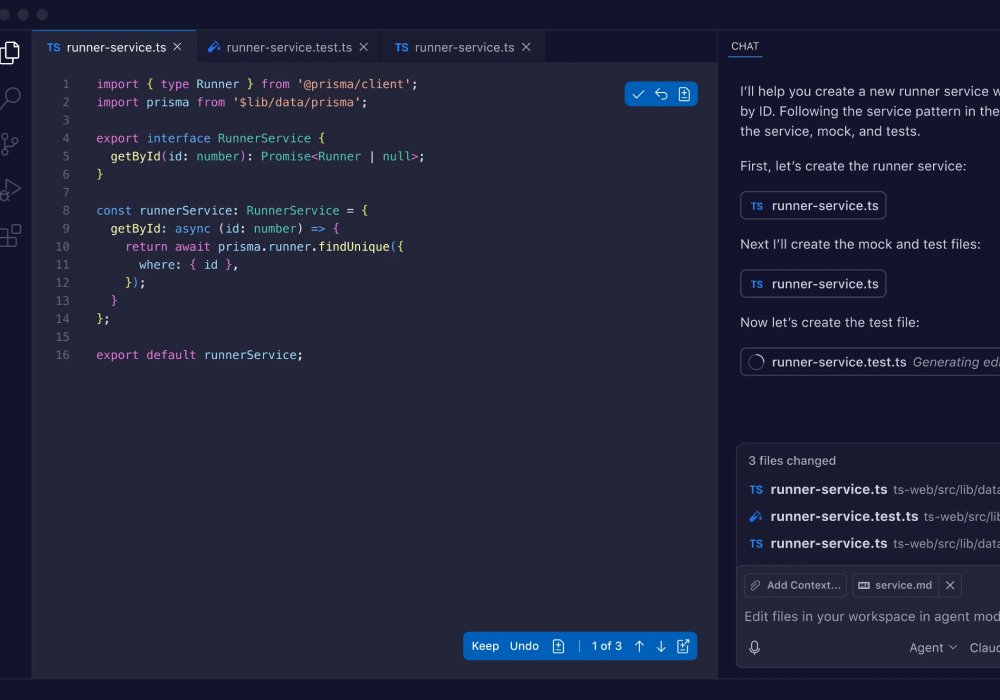Close the first runner-service.ts tab
The width and height of the screenshot is (1000, 700).
178,47
